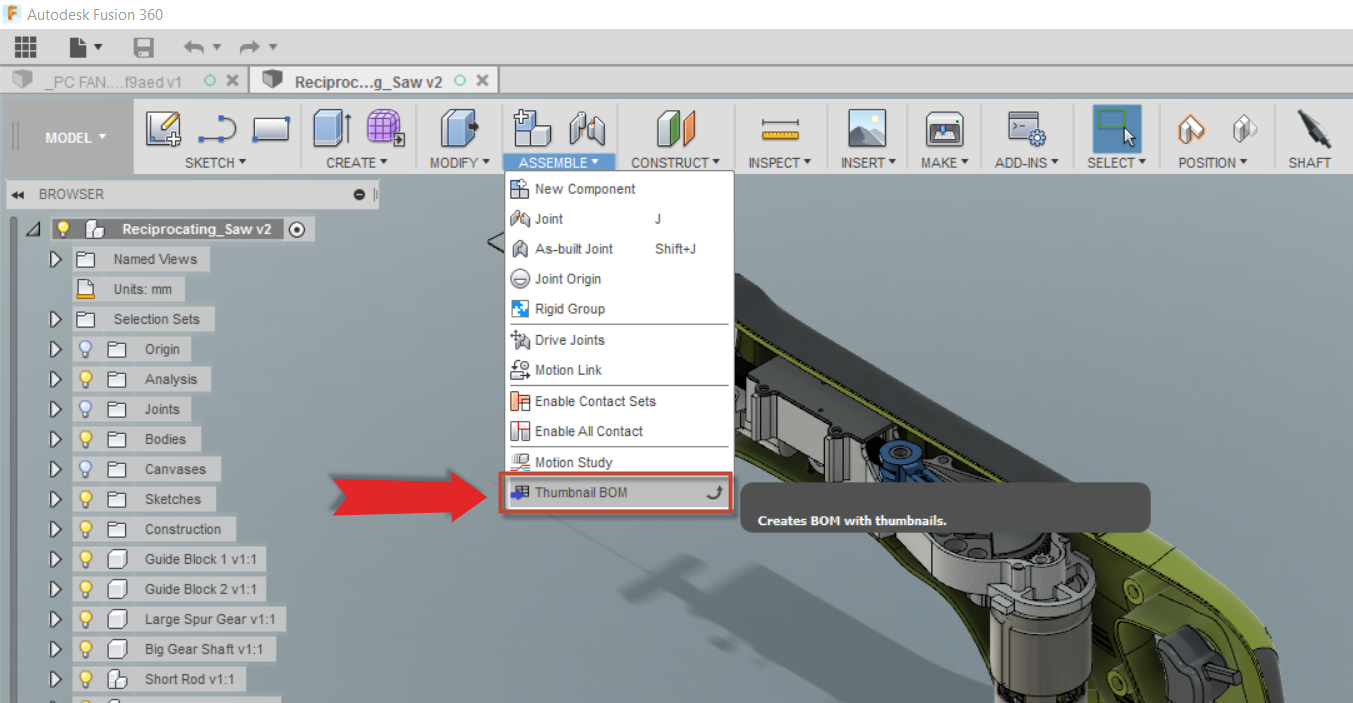Create a New Component
1353x703 pixels.
[582, 188]
